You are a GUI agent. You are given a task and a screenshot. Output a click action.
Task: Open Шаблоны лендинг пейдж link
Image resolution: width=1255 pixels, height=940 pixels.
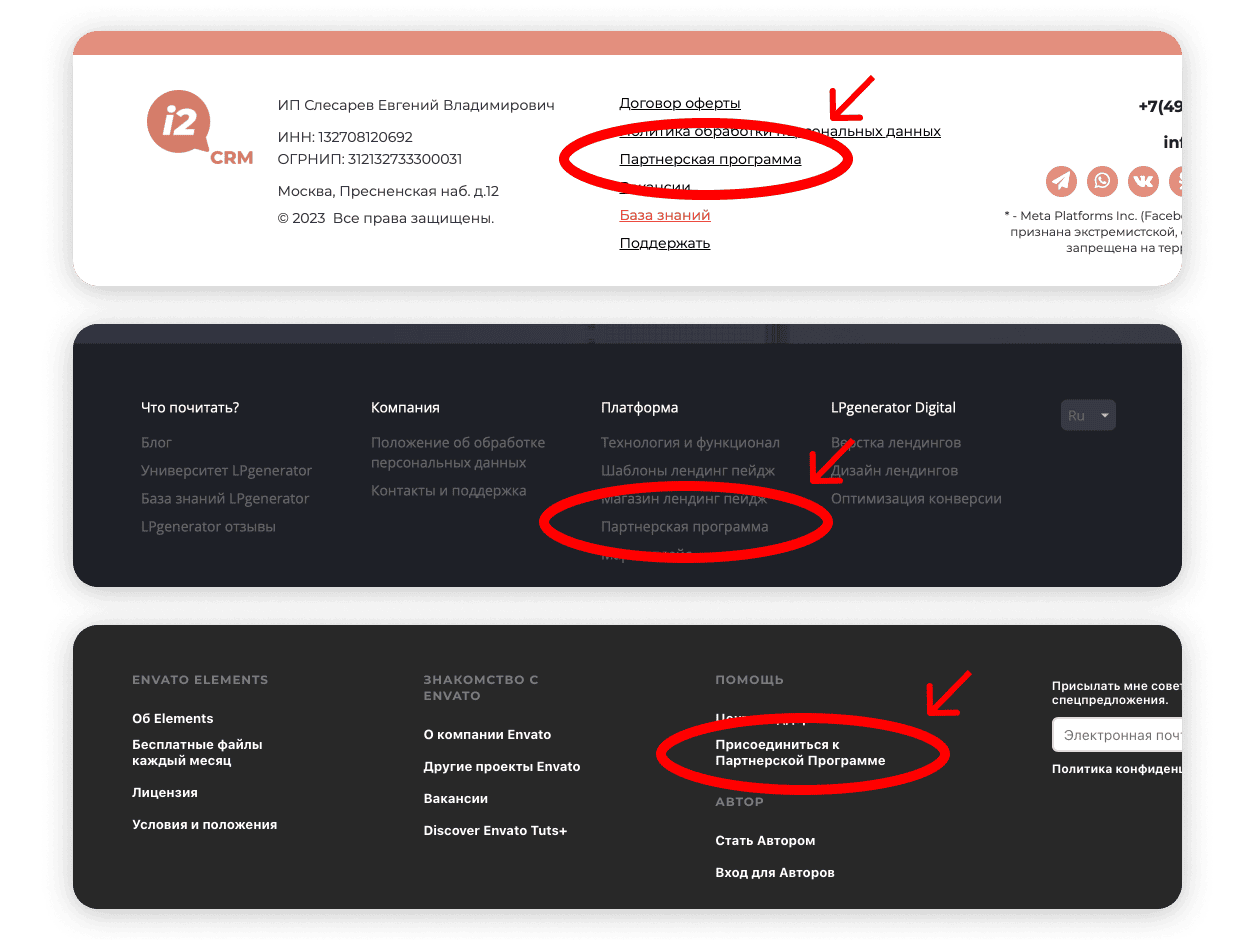[688, 470]
